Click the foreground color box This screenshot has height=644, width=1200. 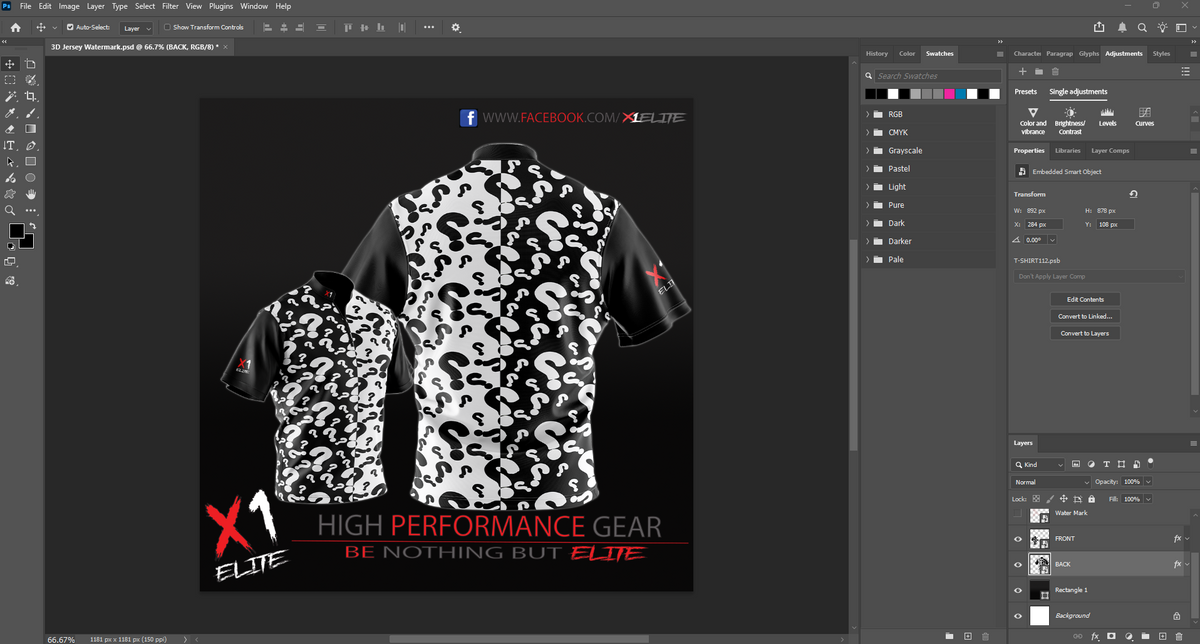16,231
